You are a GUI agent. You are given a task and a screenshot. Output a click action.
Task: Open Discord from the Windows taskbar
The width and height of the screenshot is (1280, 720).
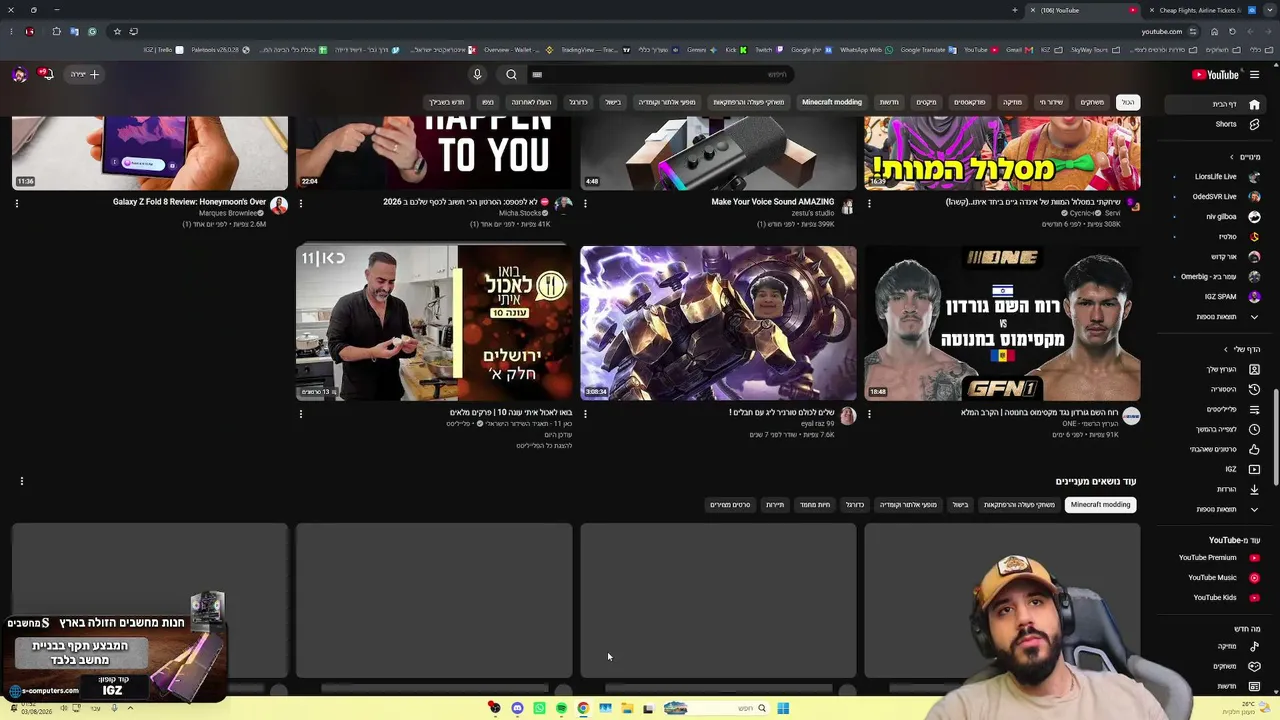tap(517, 709)
